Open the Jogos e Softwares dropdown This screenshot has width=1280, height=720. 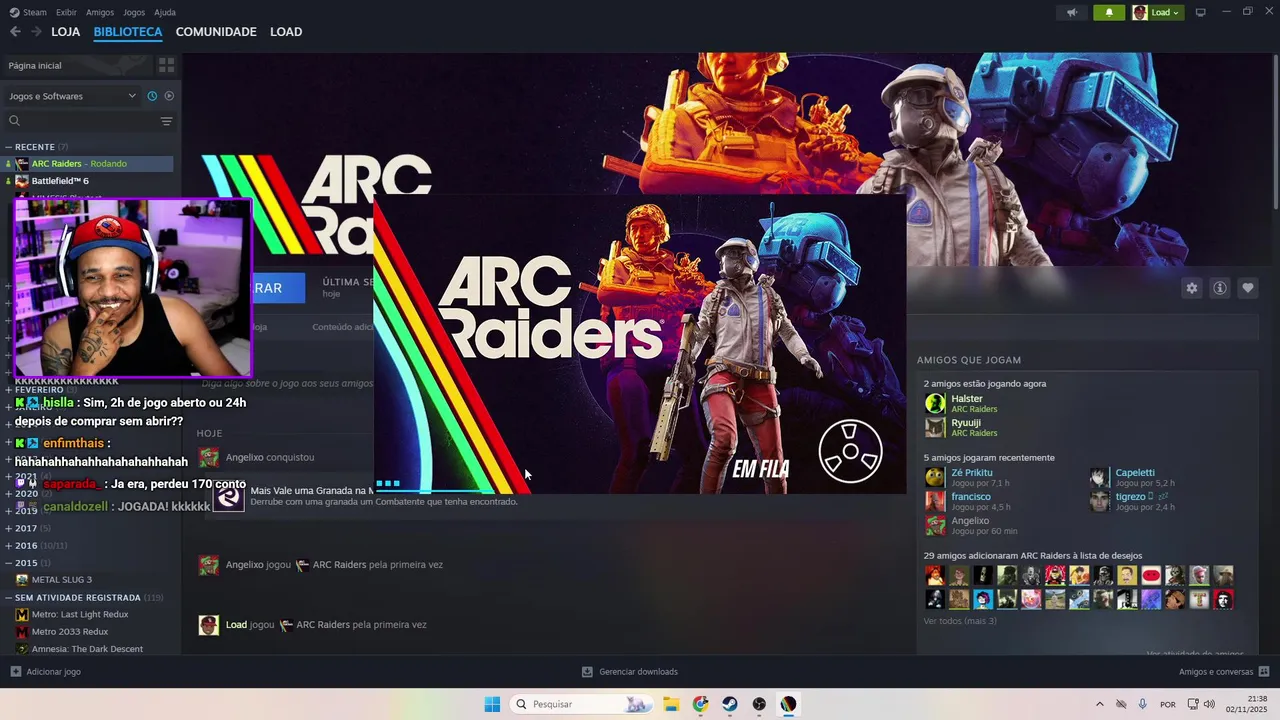72,96
